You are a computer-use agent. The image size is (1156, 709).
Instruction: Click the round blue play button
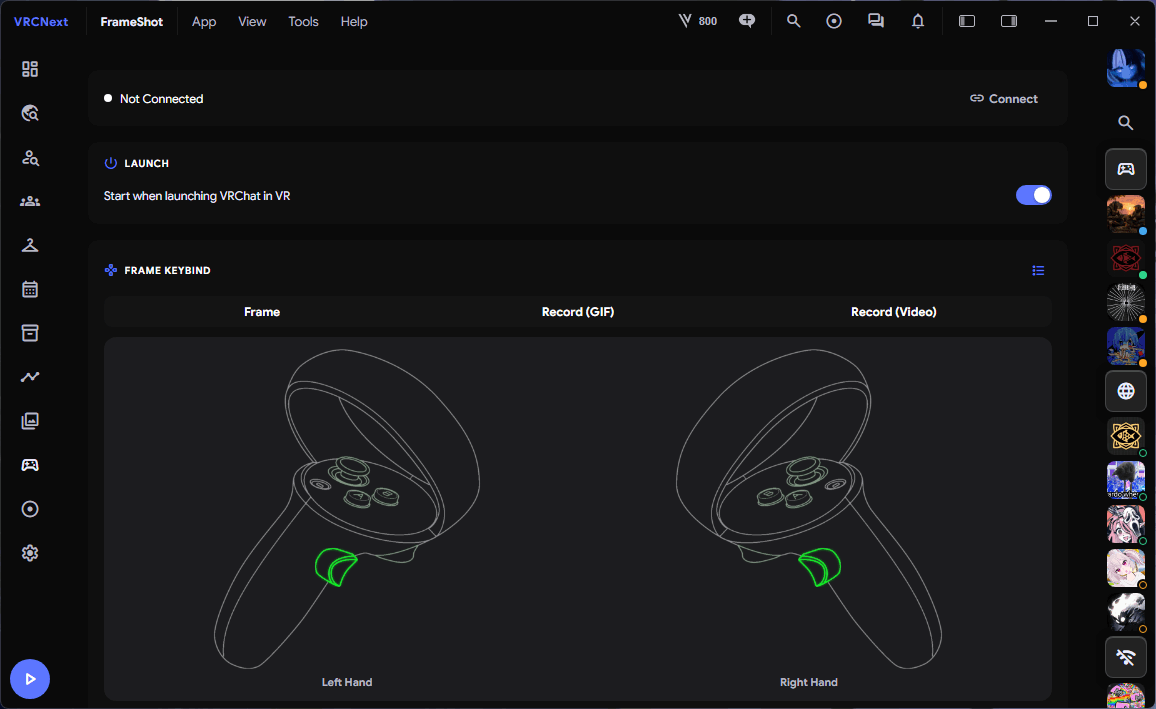click(x=29, y=679)
